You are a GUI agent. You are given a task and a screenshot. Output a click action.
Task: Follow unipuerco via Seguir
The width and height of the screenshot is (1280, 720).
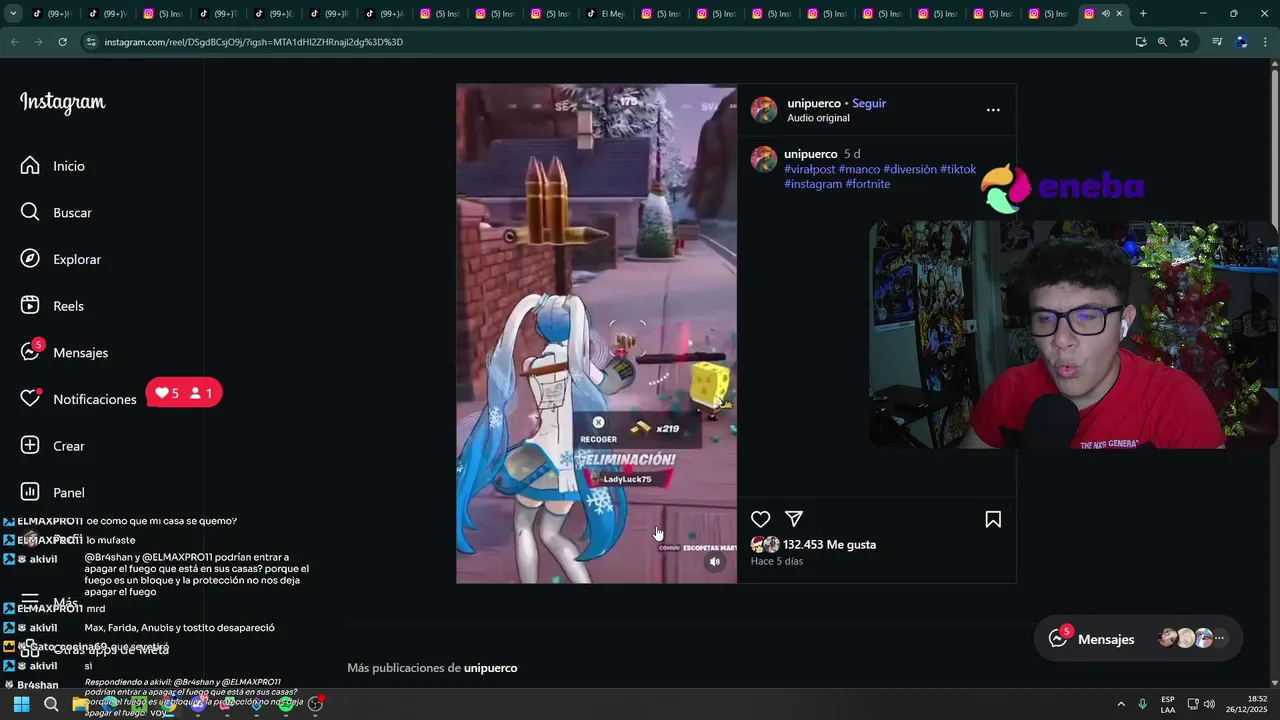(x=869, y=103)
